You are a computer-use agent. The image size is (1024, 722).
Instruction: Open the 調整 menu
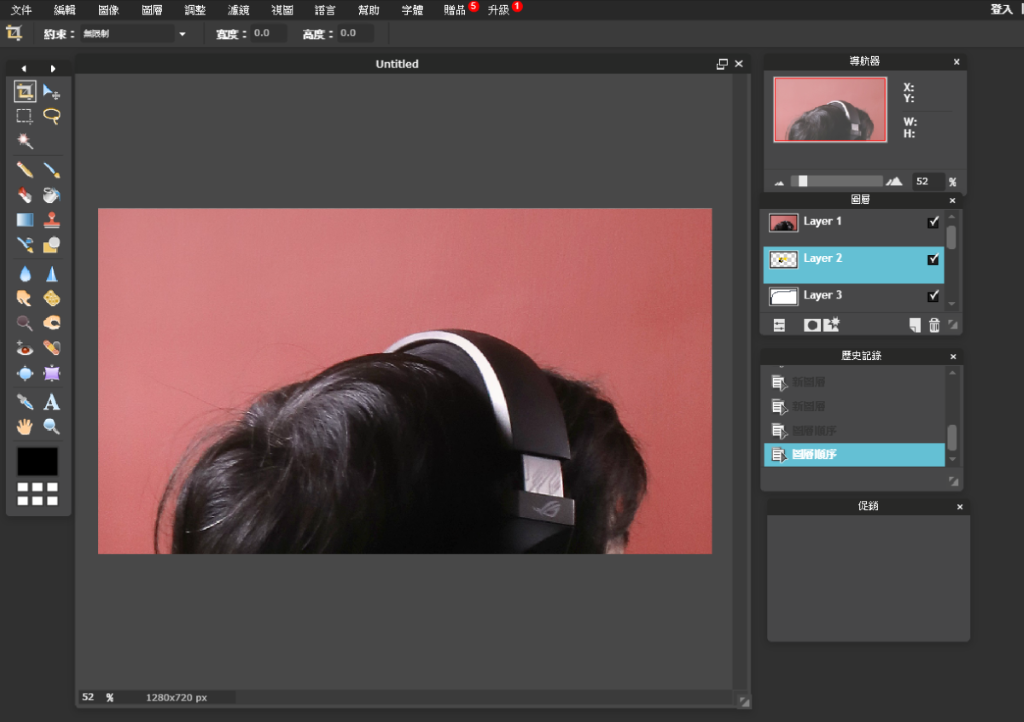click(195, 10)
